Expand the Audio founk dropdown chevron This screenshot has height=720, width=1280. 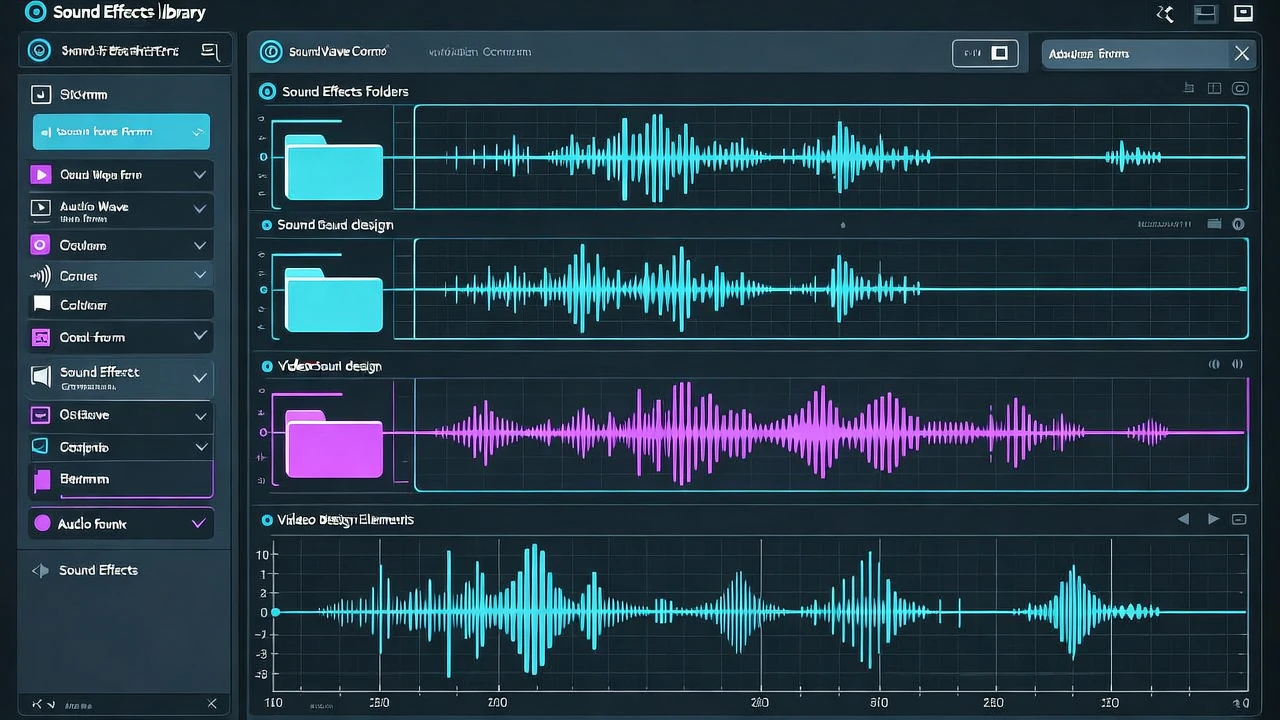click(198, 523)
